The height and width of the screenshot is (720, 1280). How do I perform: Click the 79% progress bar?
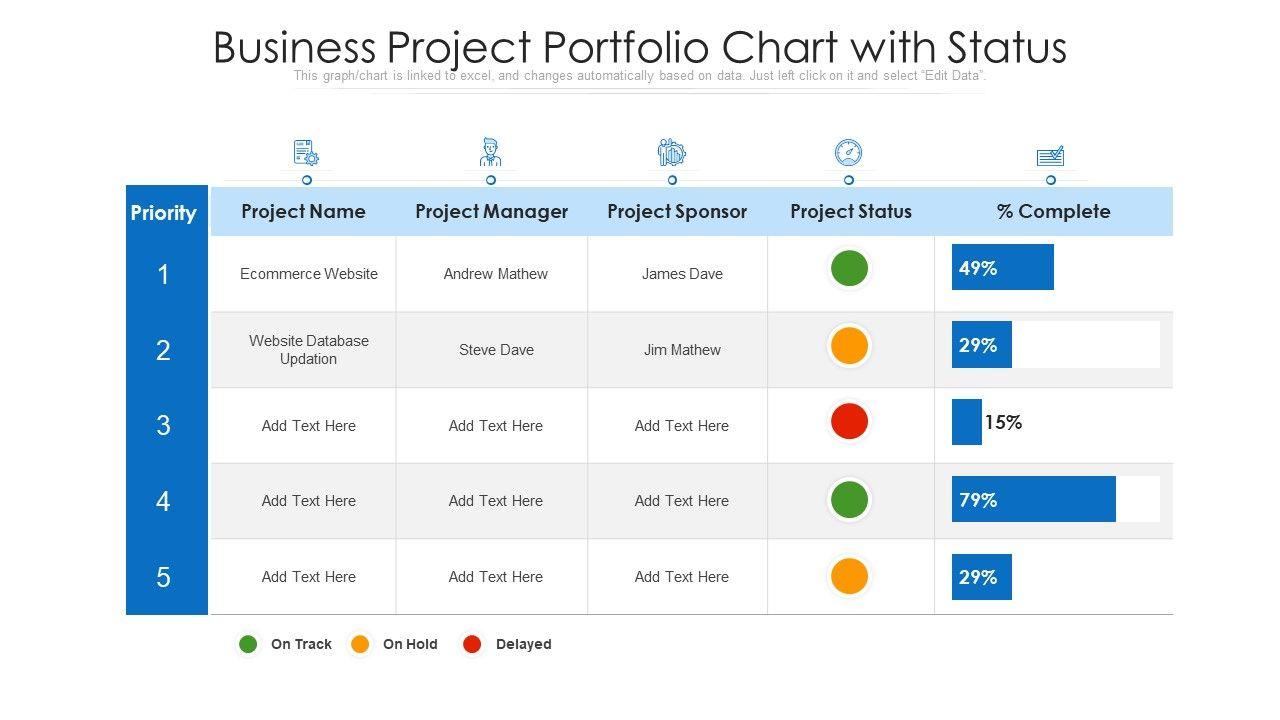pos(1033,499)
